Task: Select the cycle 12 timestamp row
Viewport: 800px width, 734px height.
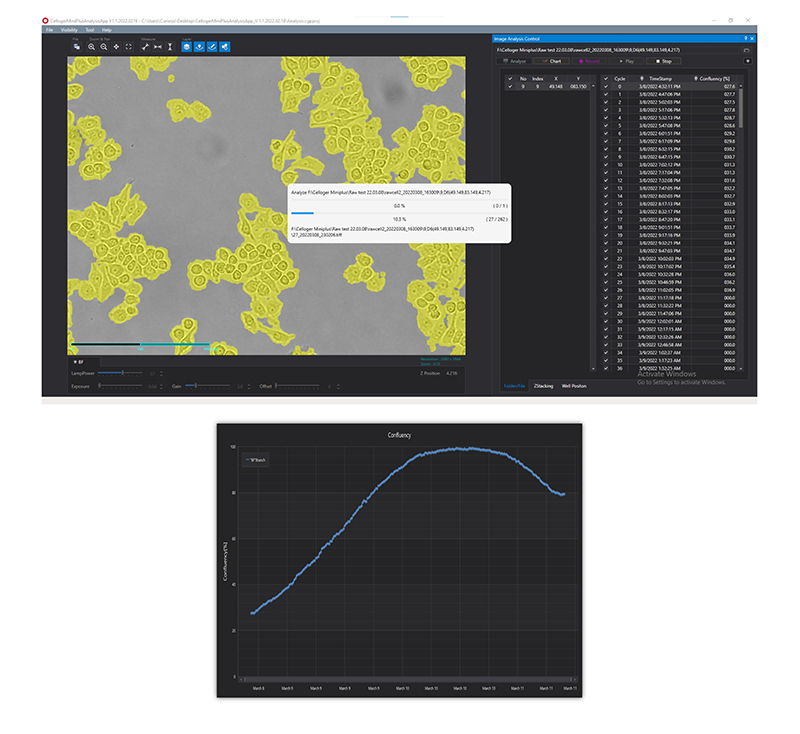Action: pos(660,181)
